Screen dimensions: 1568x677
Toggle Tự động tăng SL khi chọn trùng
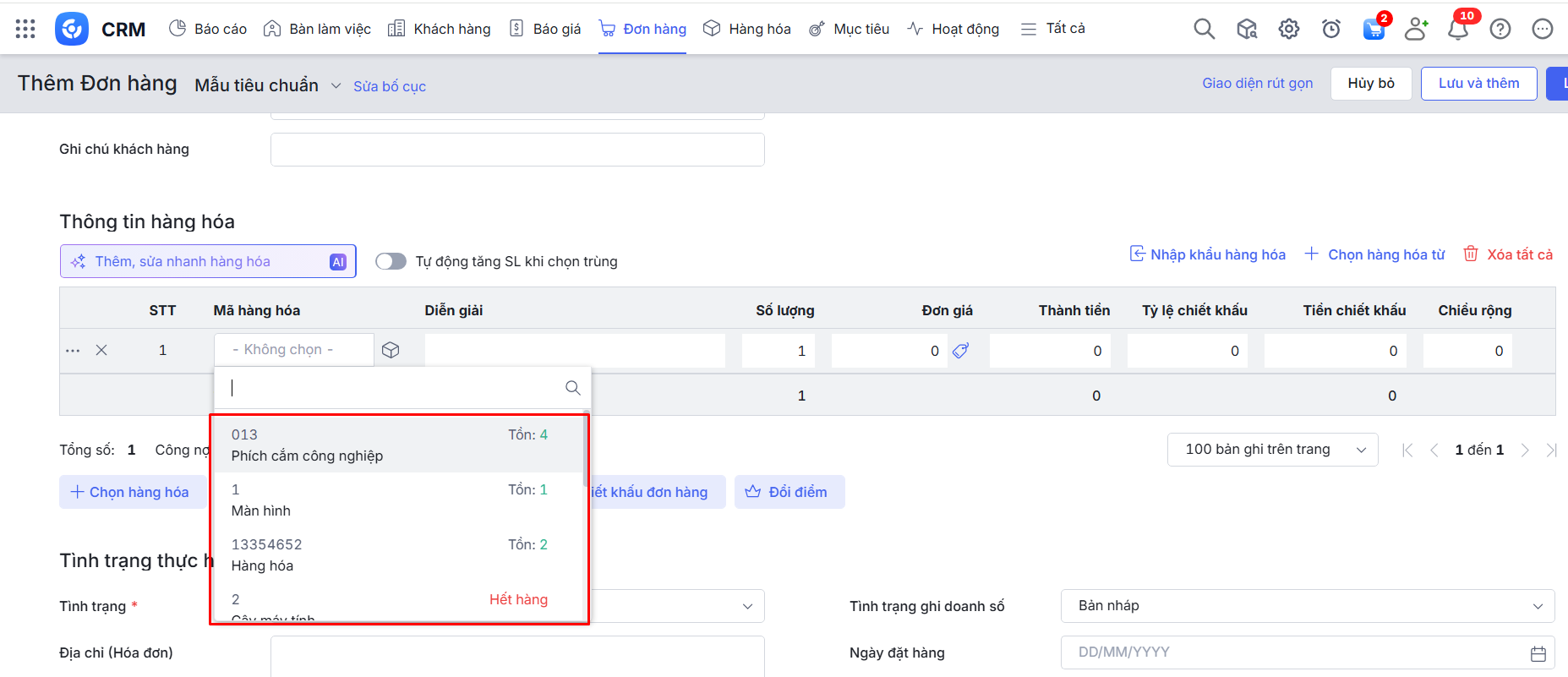[x=391, y=261]
